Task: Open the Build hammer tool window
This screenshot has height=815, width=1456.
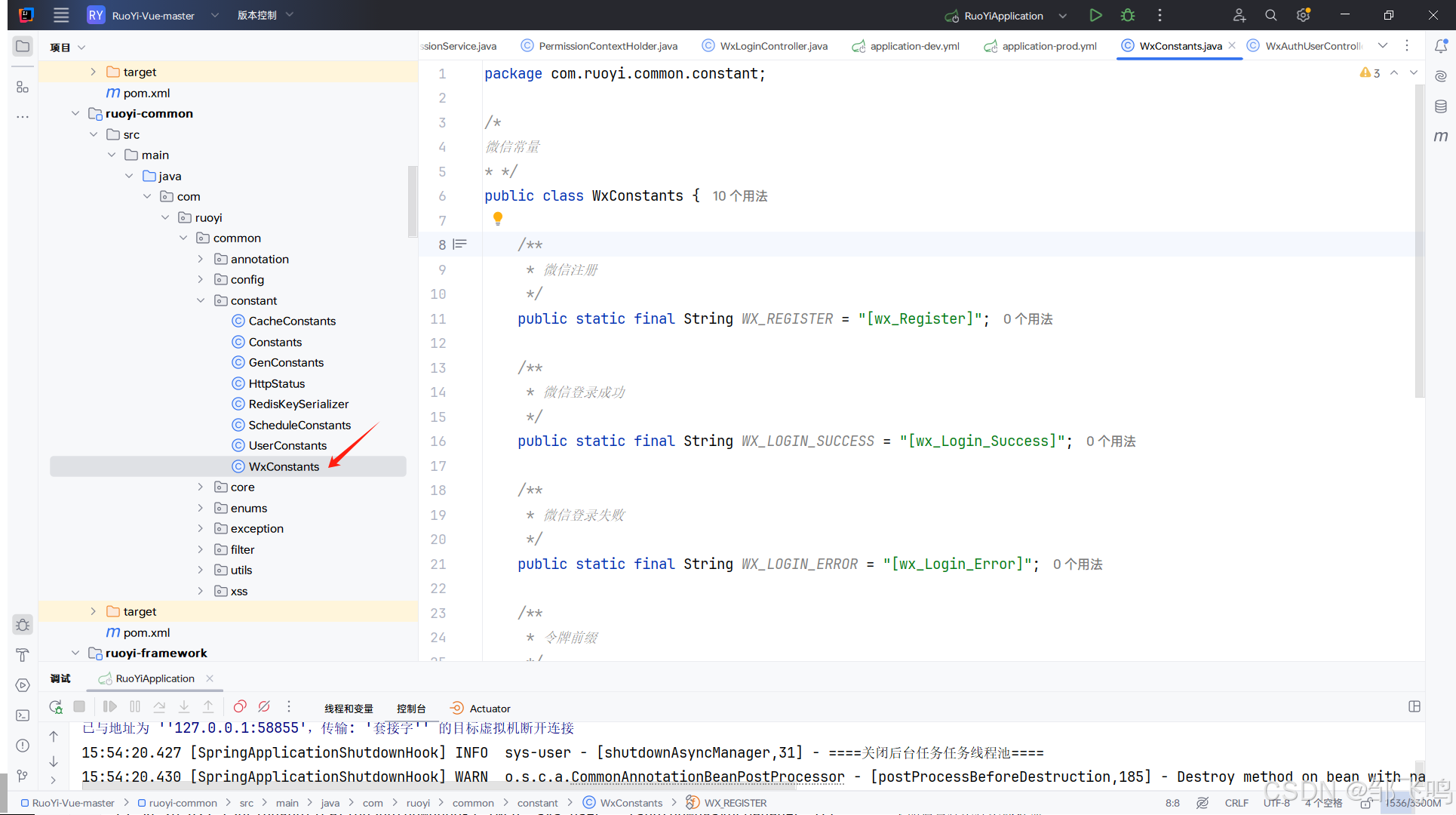Action: tap(23, 655)
